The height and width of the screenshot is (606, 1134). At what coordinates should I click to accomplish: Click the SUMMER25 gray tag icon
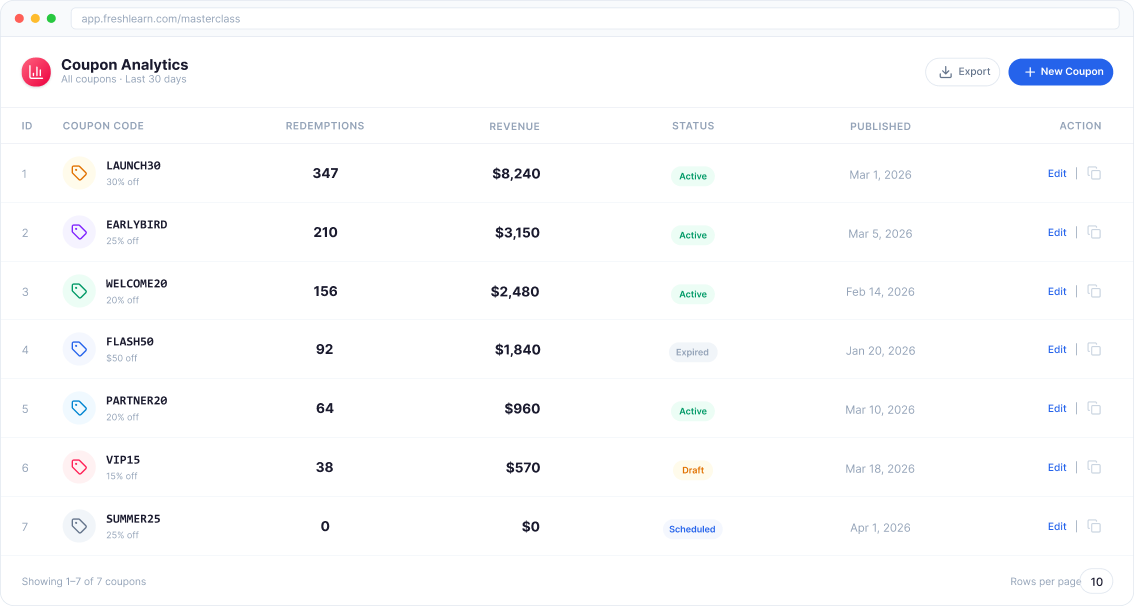(x=79, y=526)
